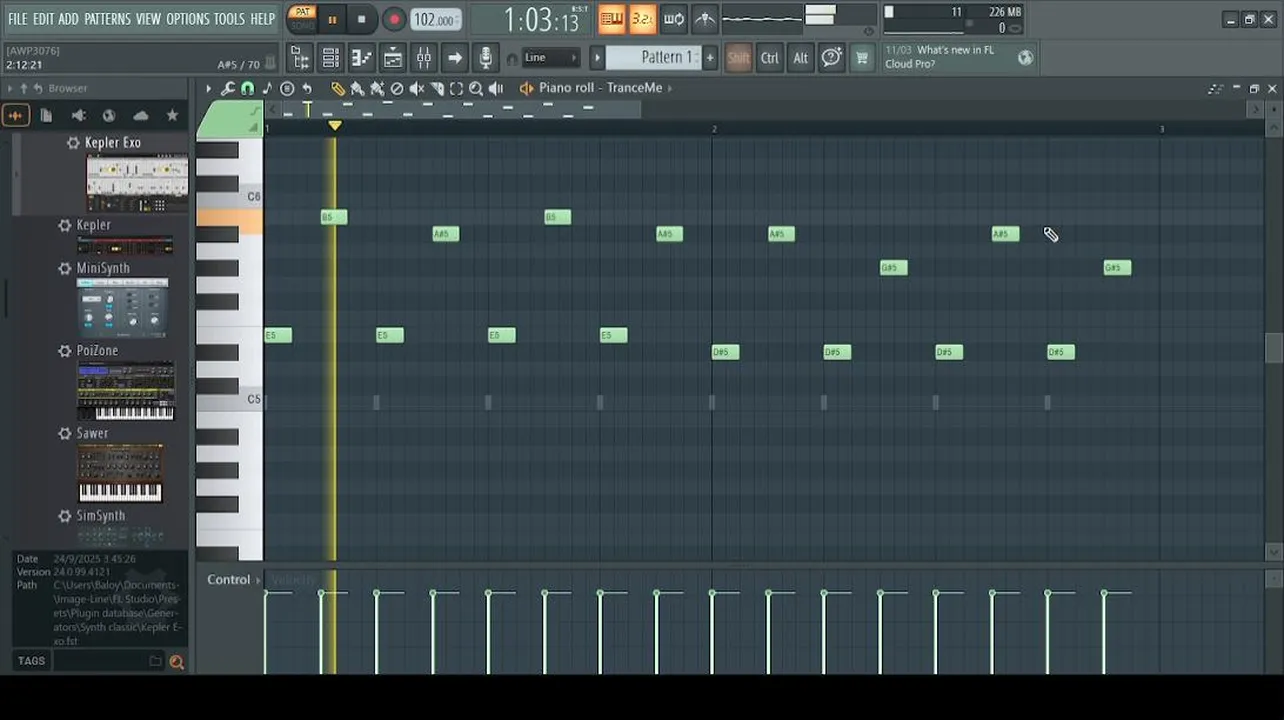
Task: Select the Draw pencil tool
Action: 338,88
